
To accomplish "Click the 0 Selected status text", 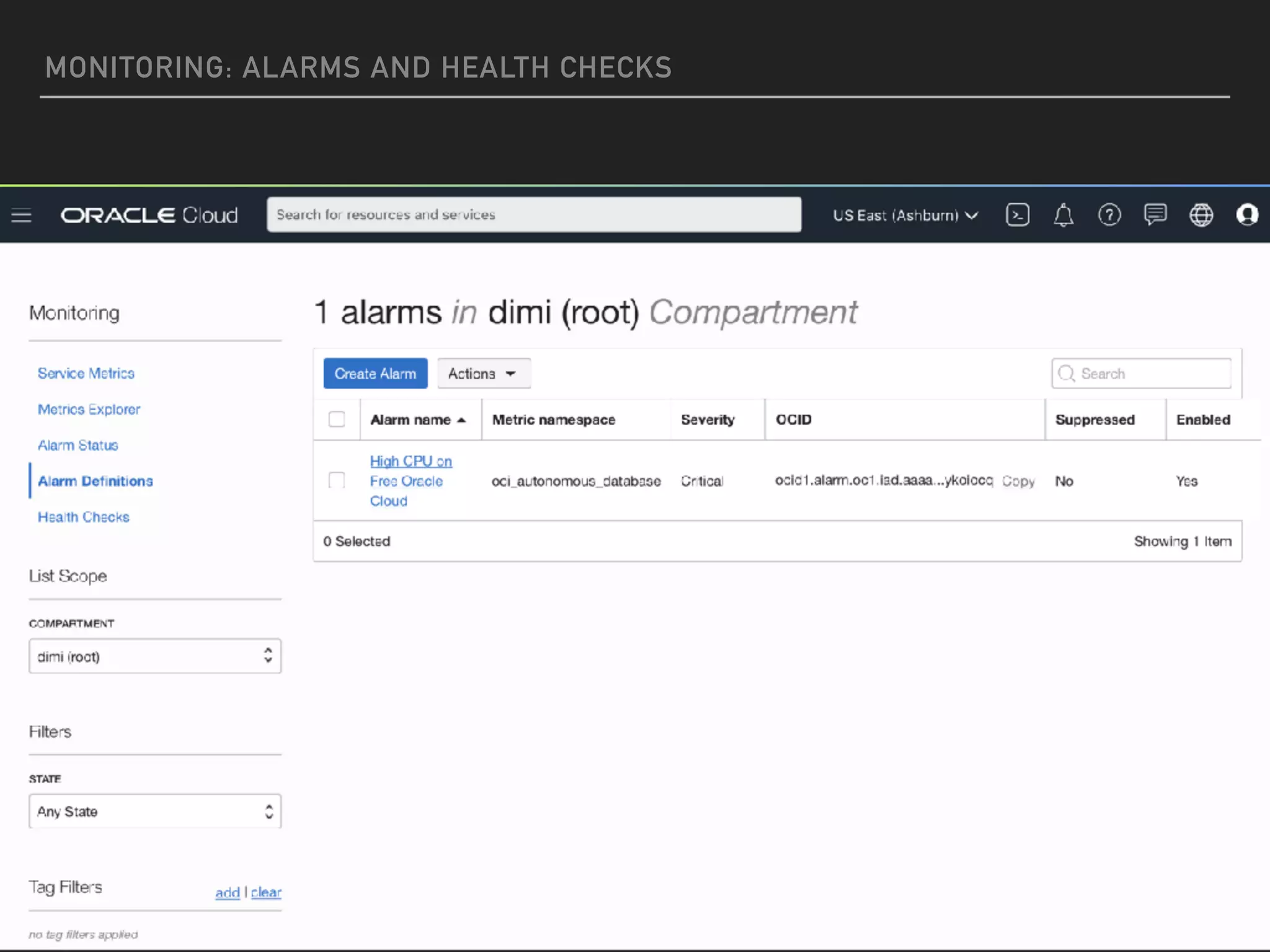I will coord(357,541).
